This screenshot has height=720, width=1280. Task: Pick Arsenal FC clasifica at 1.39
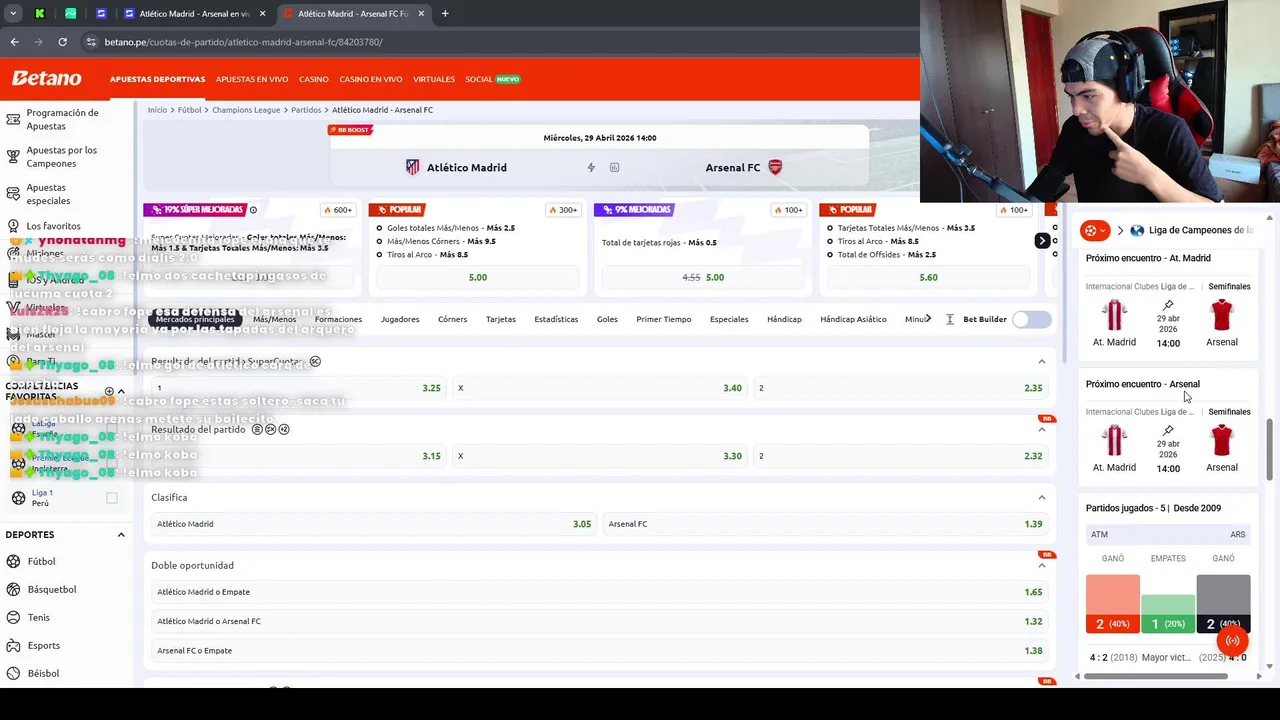[825, 524]
